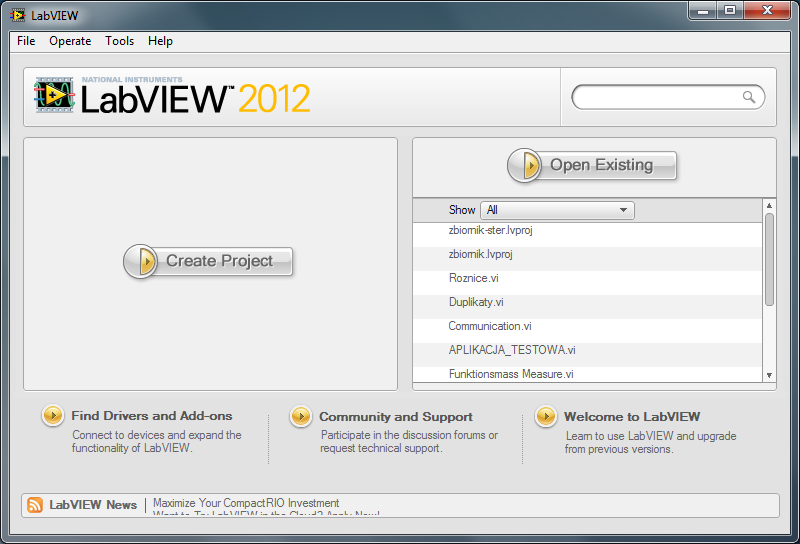Click the Find Drivers and Add-ons arrow icon
Image resolution: width=800 pixels, height=544 pixels.
pyautogui.click(x=53, y=416)
